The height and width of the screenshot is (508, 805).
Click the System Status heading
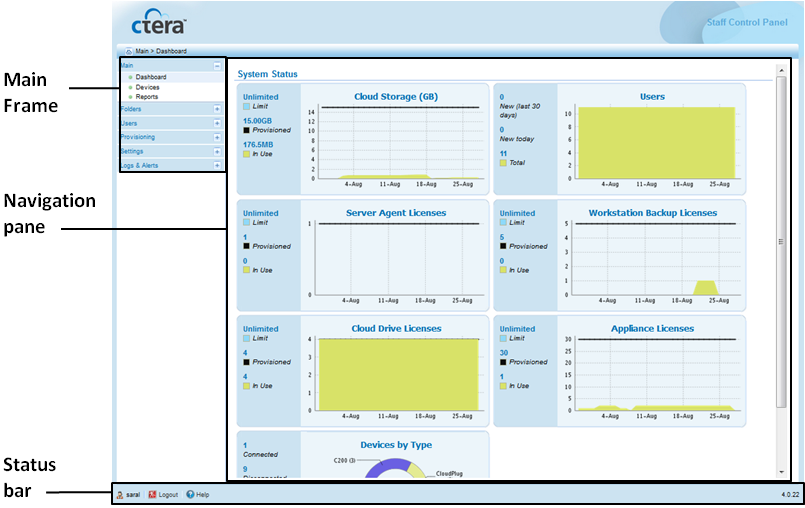point(267,74)
